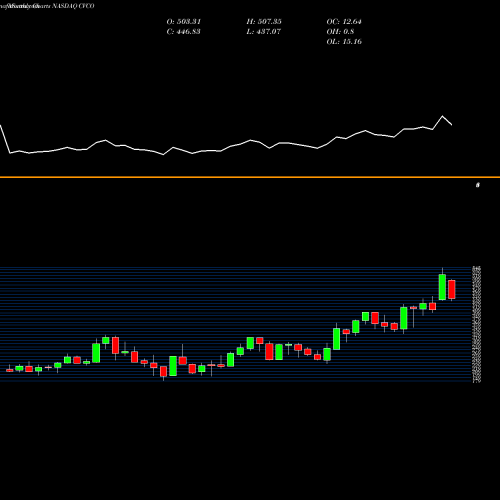Select the close price value C: 446.83
This screenshot has height=500, width=500.
click(x=183, y=32)
